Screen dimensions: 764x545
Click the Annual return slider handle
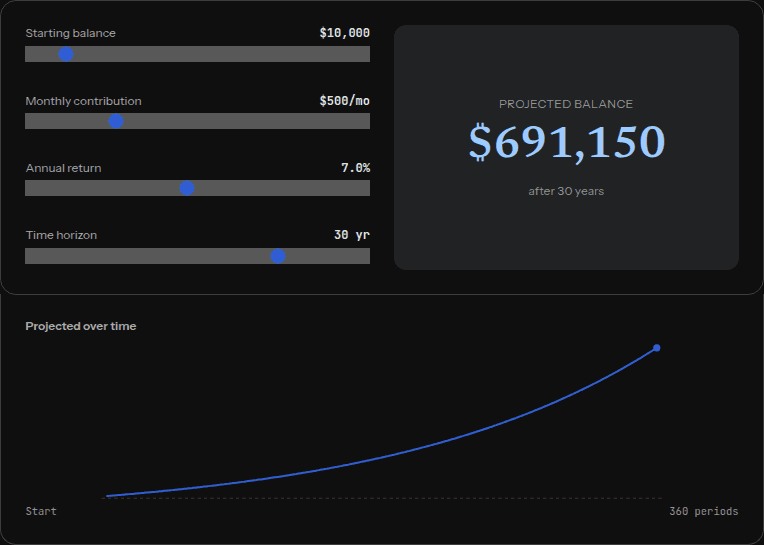187,188
